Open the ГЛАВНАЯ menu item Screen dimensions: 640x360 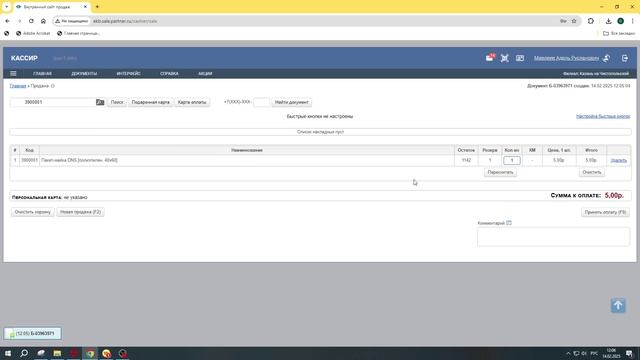42,73
